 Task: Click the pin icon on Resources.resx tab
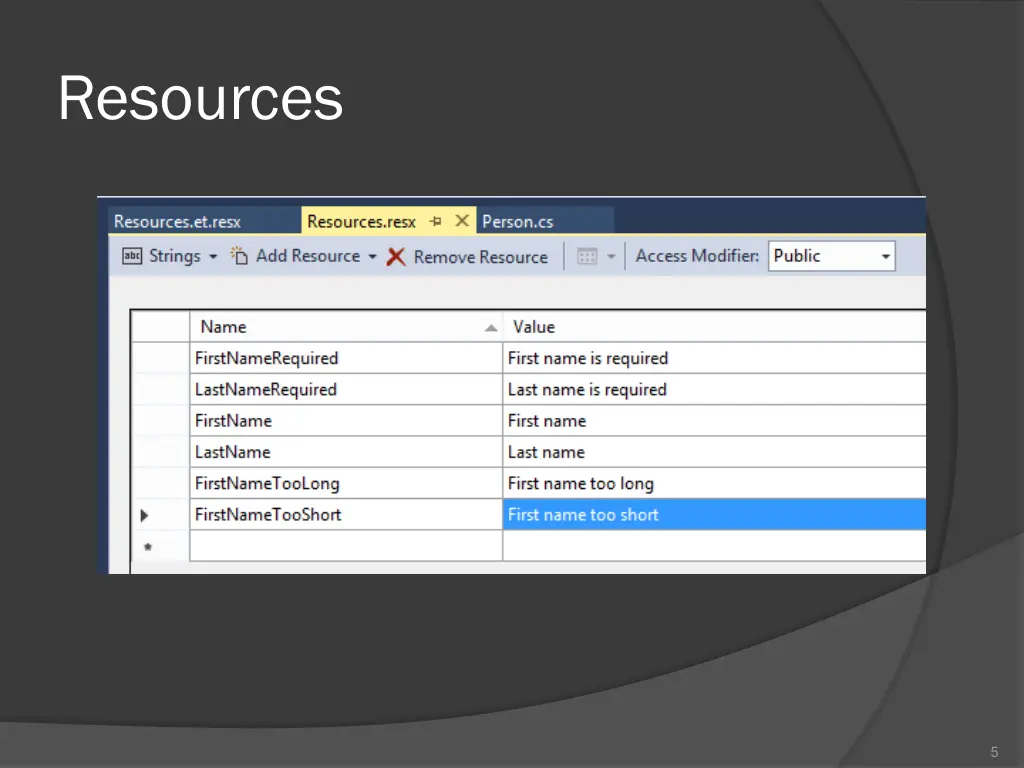pos(437,220)
